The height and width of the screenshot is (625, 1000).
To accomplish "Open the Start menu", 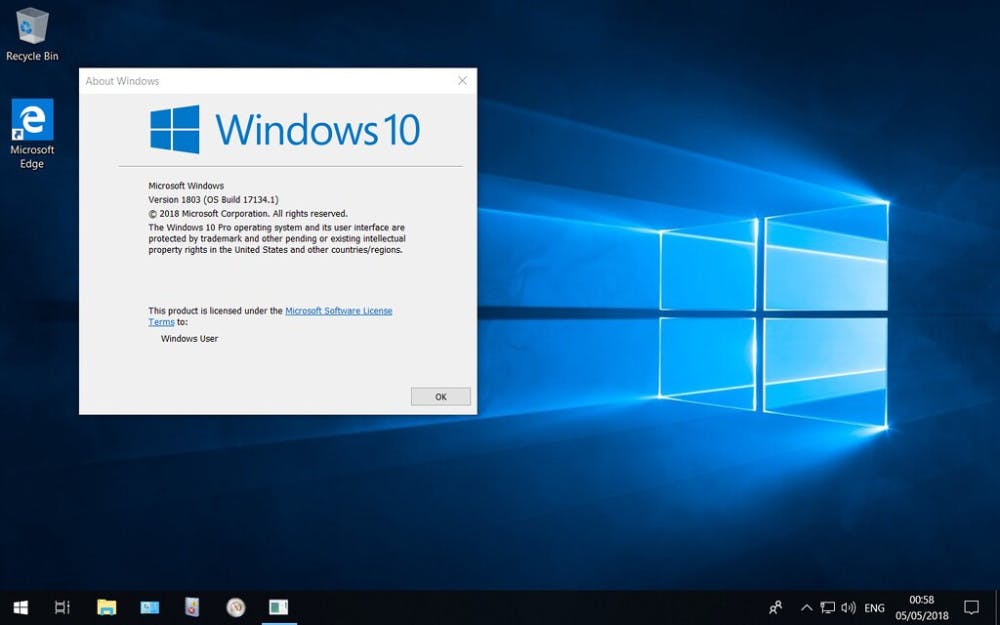I will coord(18,607).
